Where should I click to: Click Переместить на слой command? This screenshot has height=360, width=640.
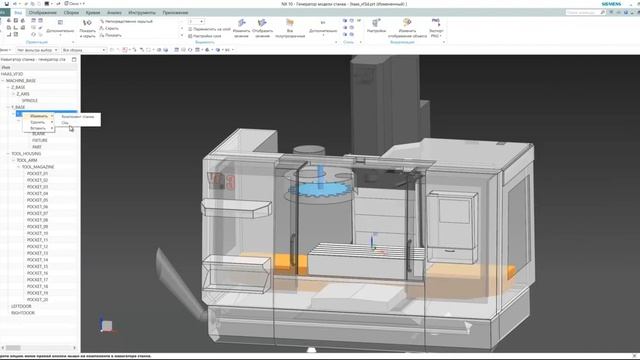click(209, 29)
